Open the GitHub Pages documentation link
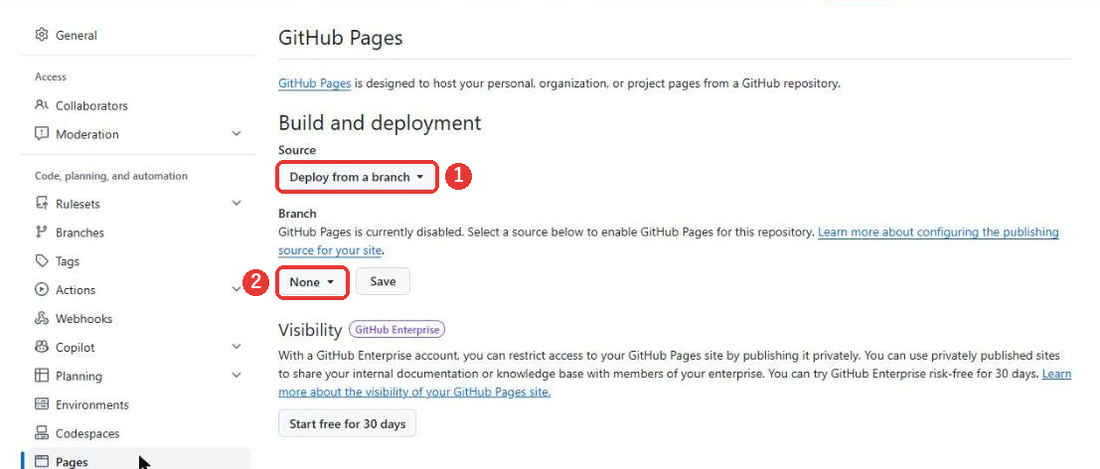 (314, 83)
